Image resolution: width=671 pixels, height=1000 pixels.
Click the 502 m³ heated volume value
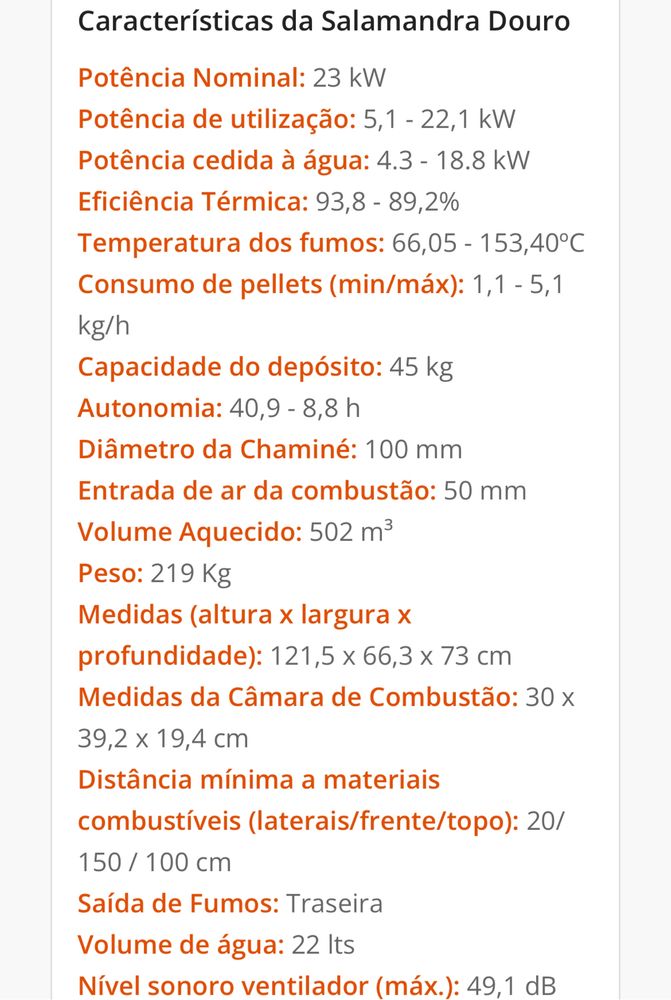(x=351, y=531)
